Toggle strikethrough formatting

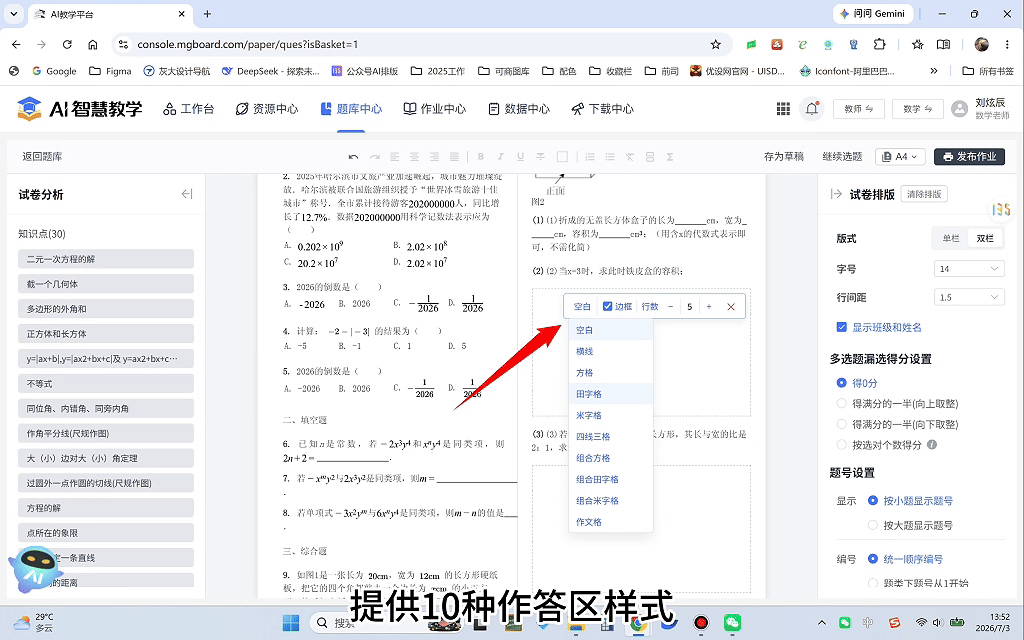point(541,157)
